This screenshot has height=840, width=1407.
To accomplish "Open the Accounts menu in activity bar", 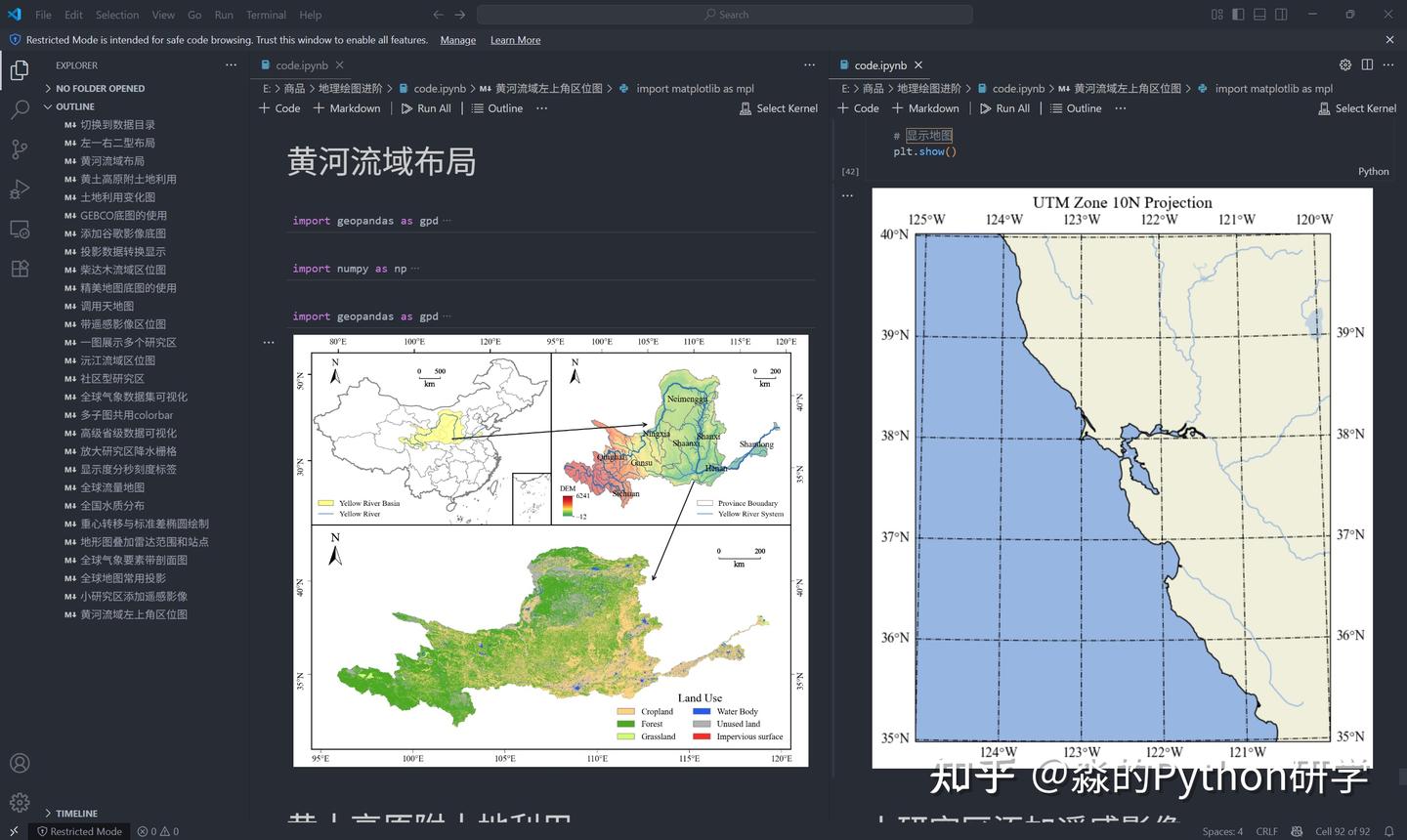I will click(20, 763).
